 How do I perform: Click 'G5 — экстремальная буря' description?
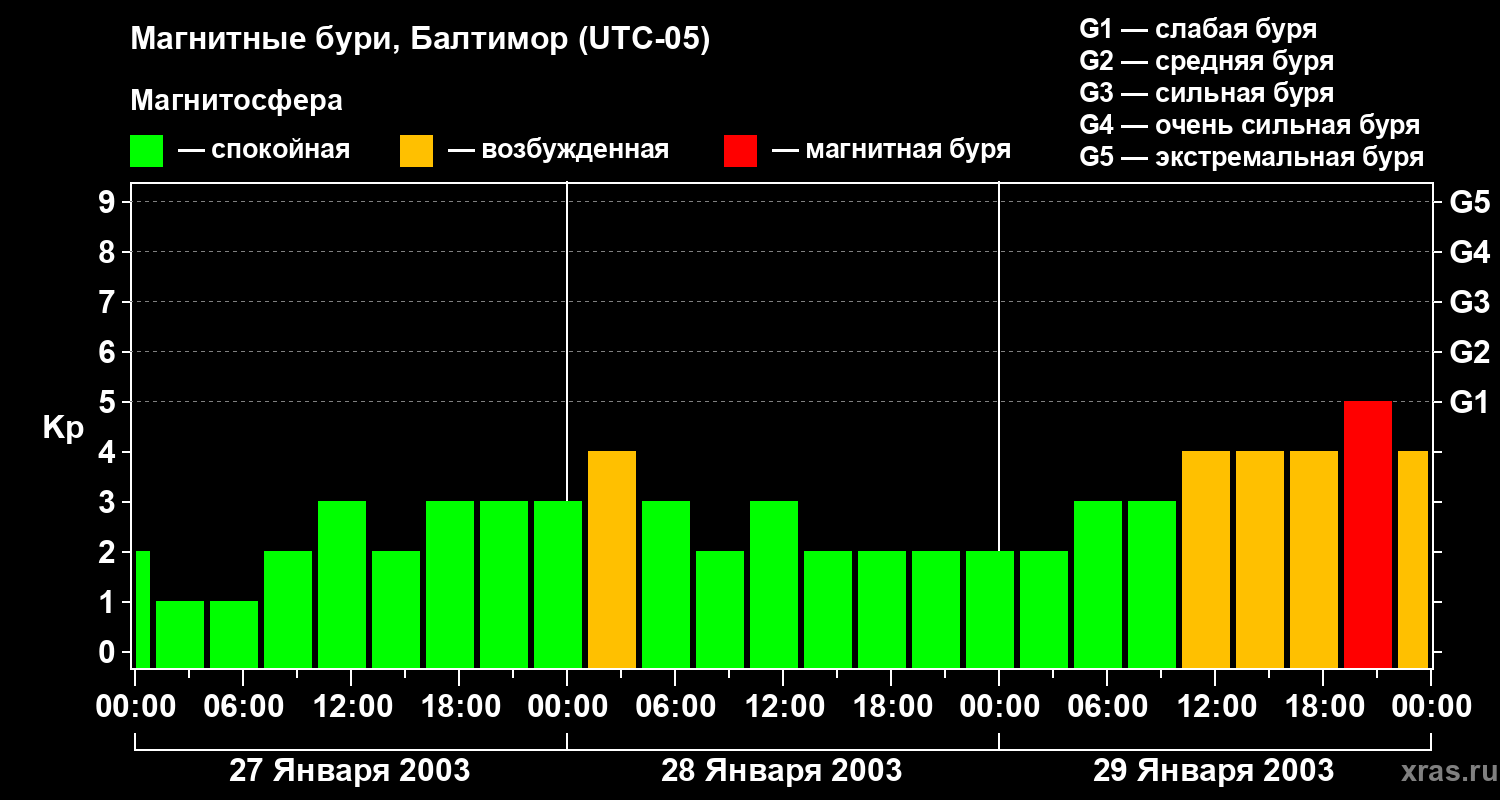[1252, 157]
